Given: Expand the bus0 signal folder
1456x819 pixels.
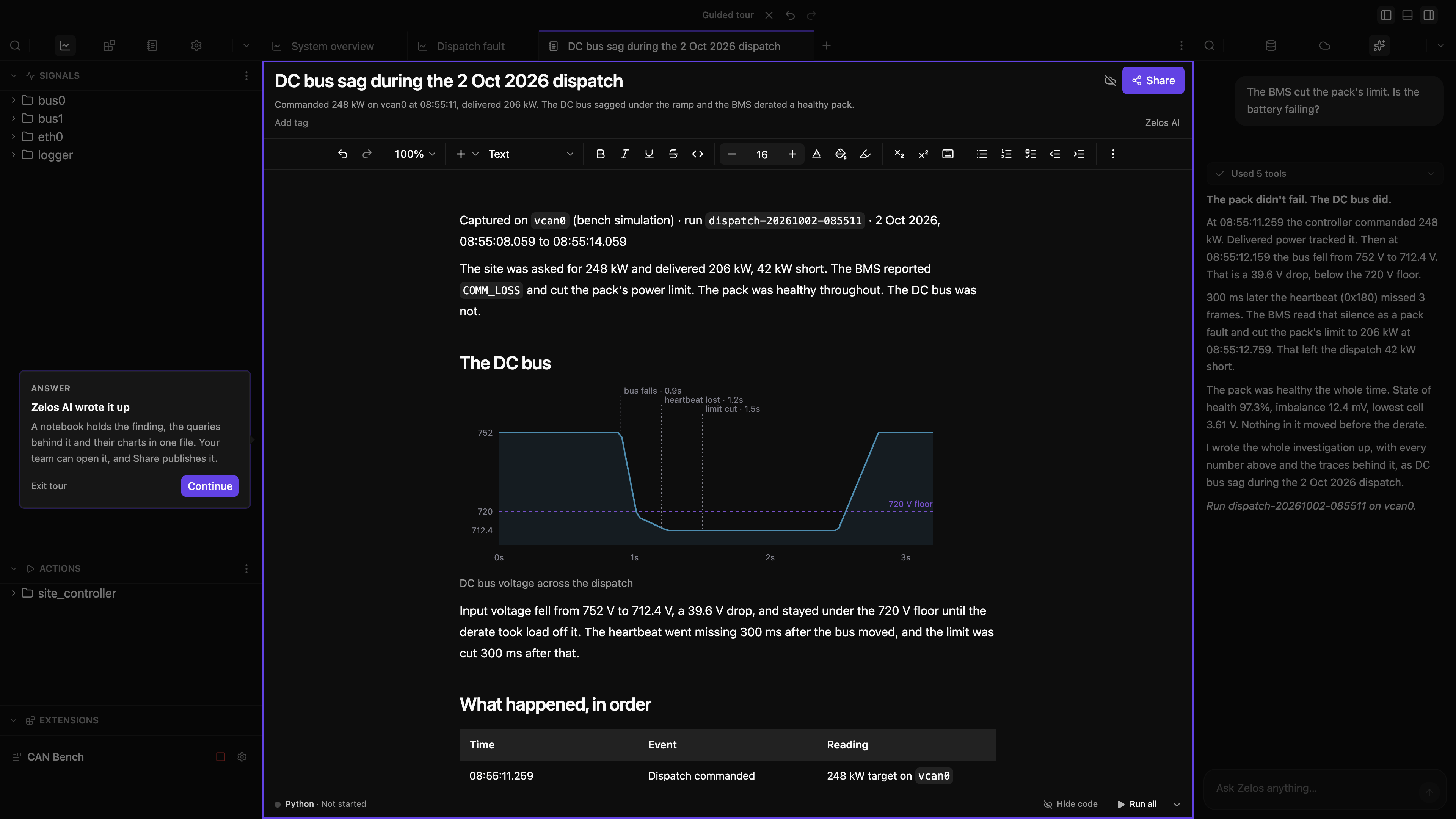Looking at the screenshot, I should 14,100.
